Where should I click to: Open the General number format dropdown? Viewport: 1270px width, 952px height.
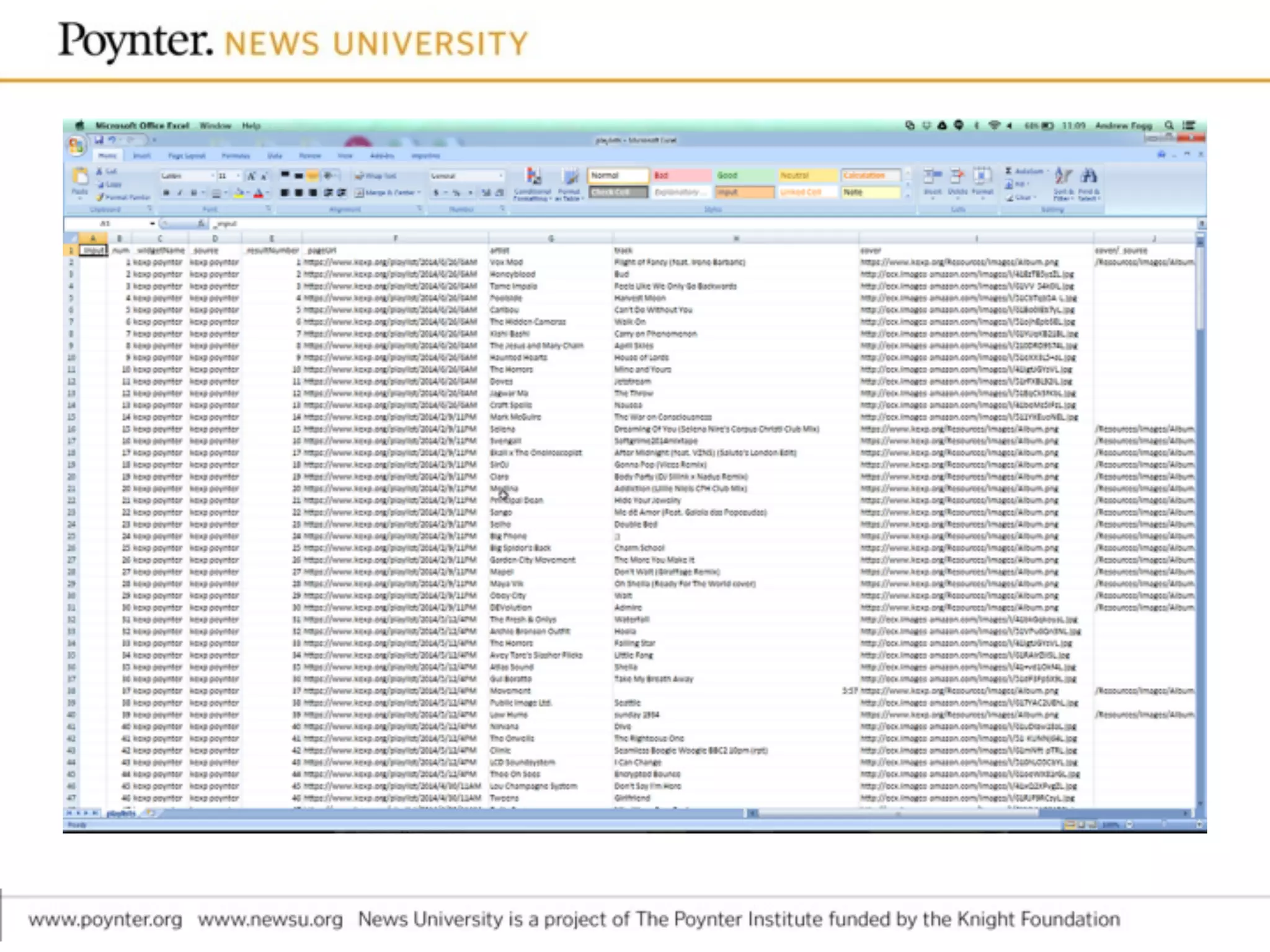(500, 176)
